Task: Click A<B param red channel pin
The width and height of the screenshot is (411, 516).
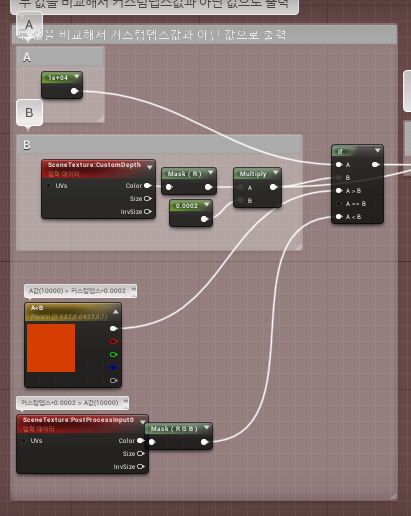Action: click(113, 342)
